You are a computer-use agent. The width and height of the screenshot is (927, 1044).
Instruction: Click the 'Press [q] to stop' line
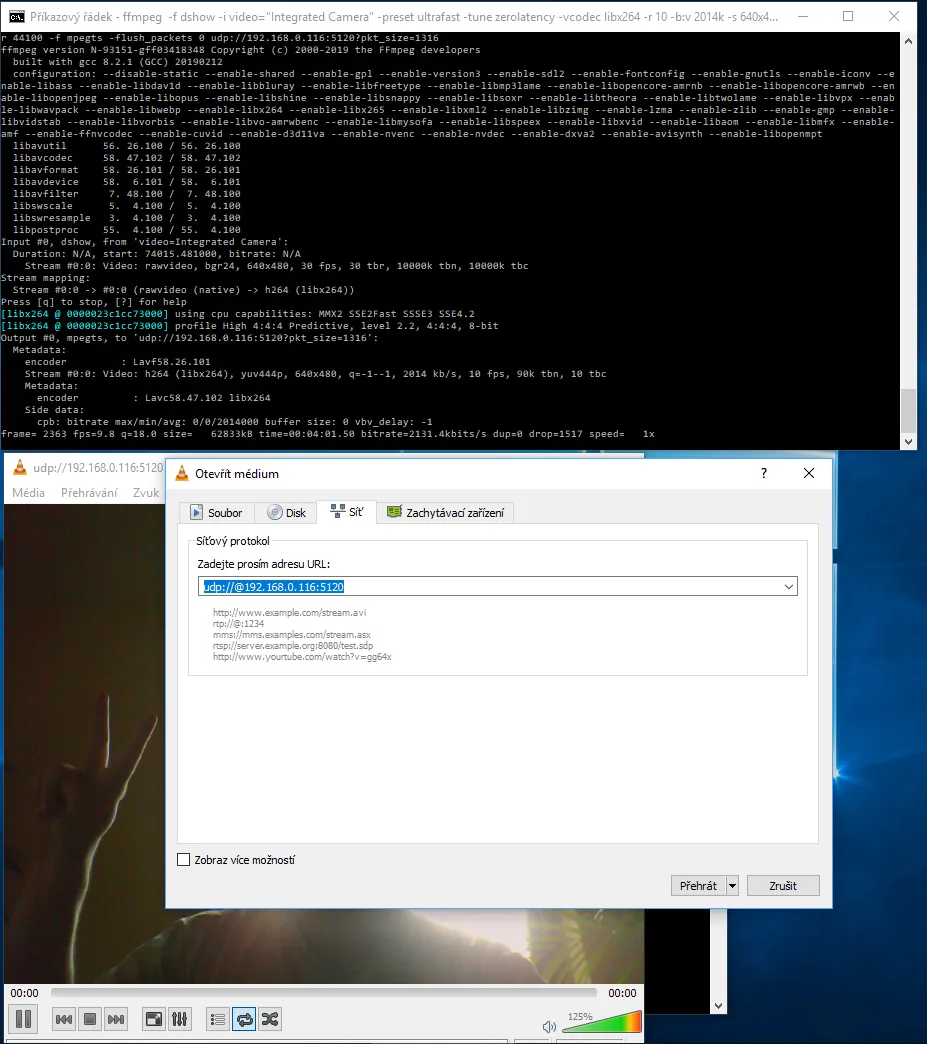click(94, 302)
